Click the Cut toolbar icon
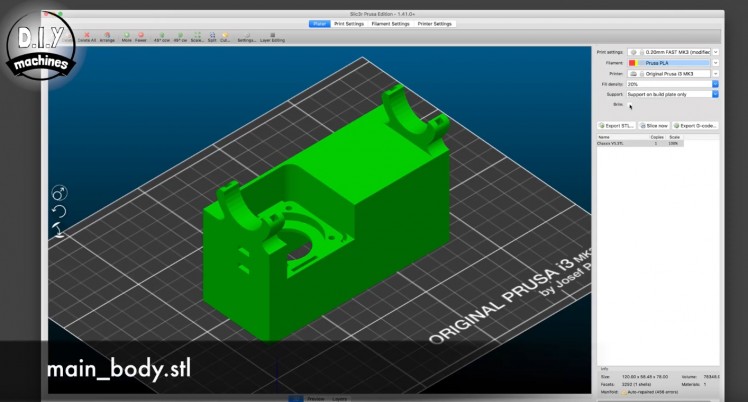Screen dimensions: 748x402 tap(225, 36)
